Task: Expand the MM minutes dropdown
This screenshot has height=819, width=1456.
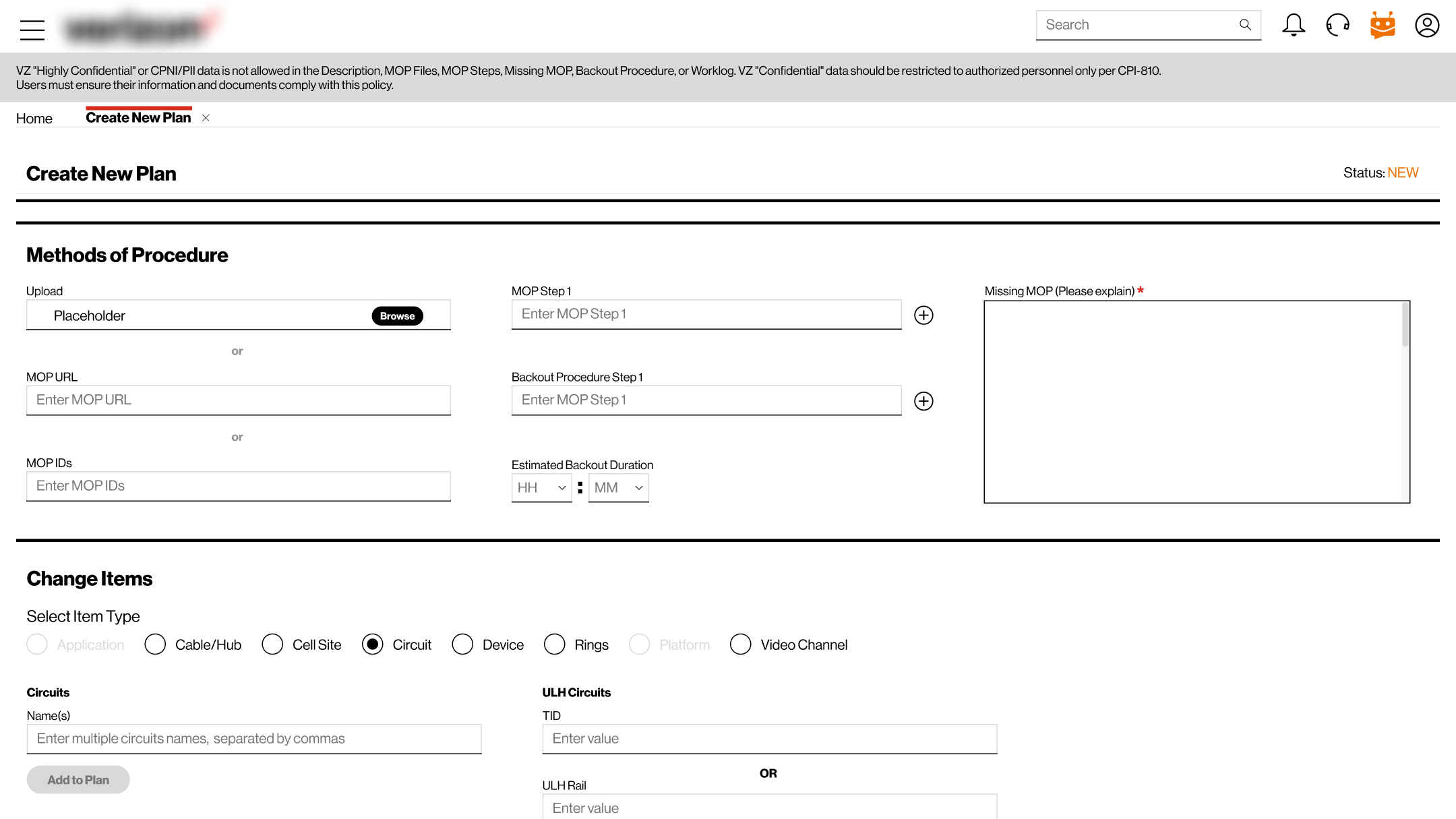Action: pyautogui.click(x=618, y=487)
